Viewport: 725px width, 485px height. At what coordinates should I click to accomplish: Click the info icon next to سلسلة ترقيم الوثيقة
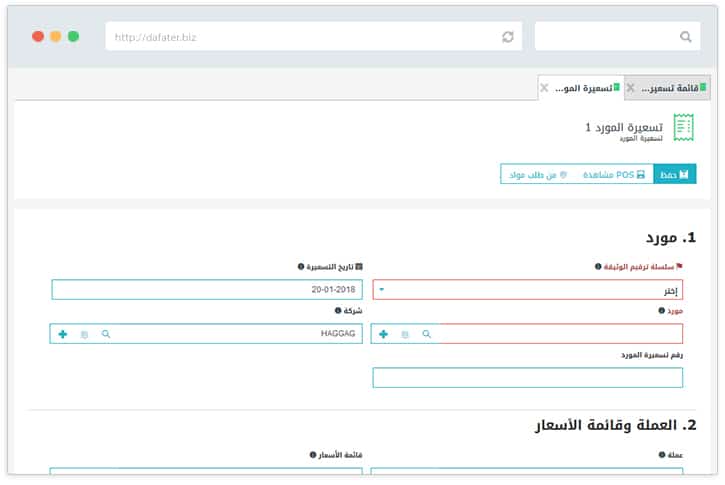[x=598, y=266]
